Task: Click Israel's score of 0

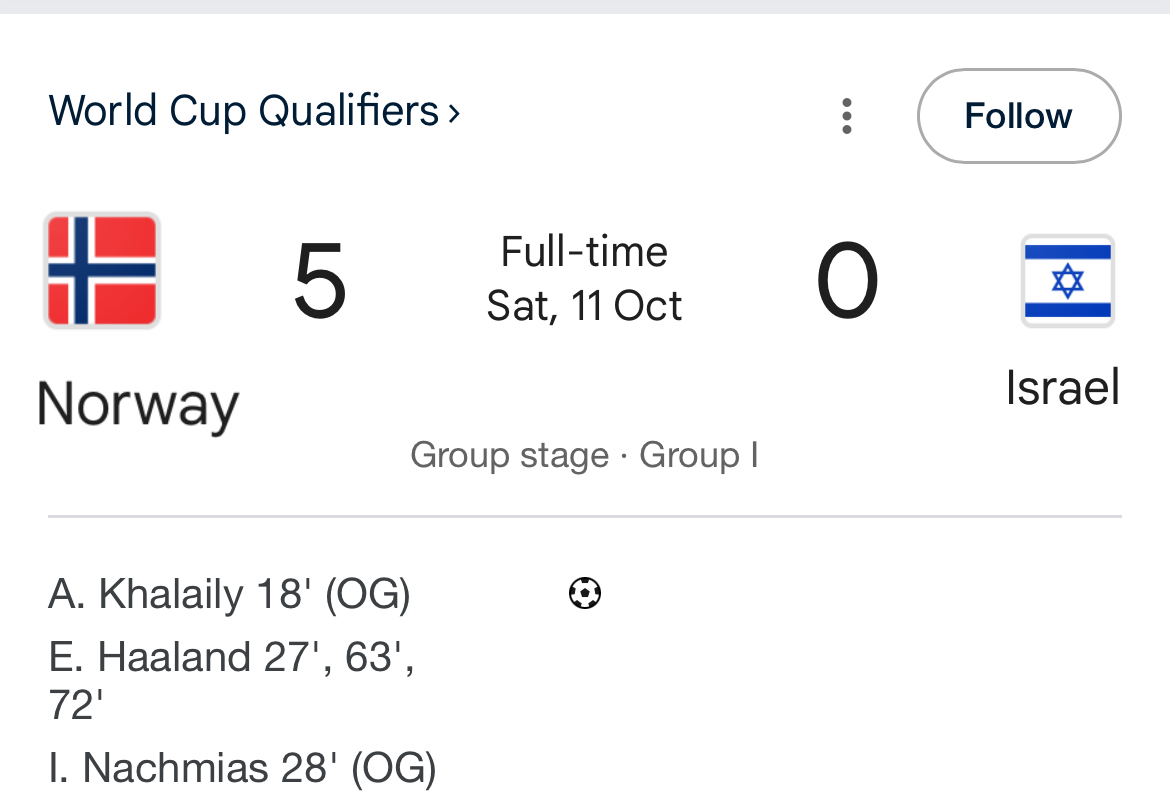Action: (847, 281)
